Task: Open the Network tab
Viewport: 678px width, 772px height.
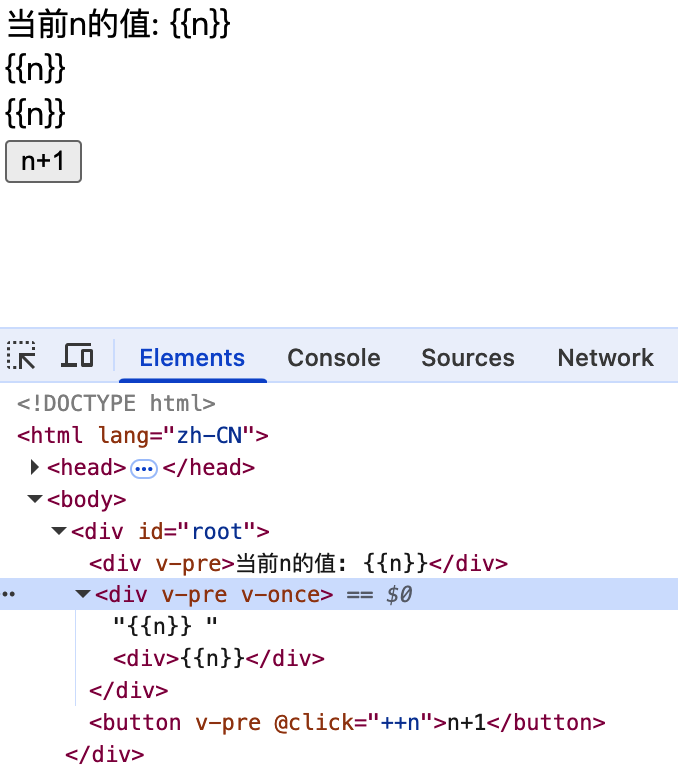Action: click(x=606, y=357)
